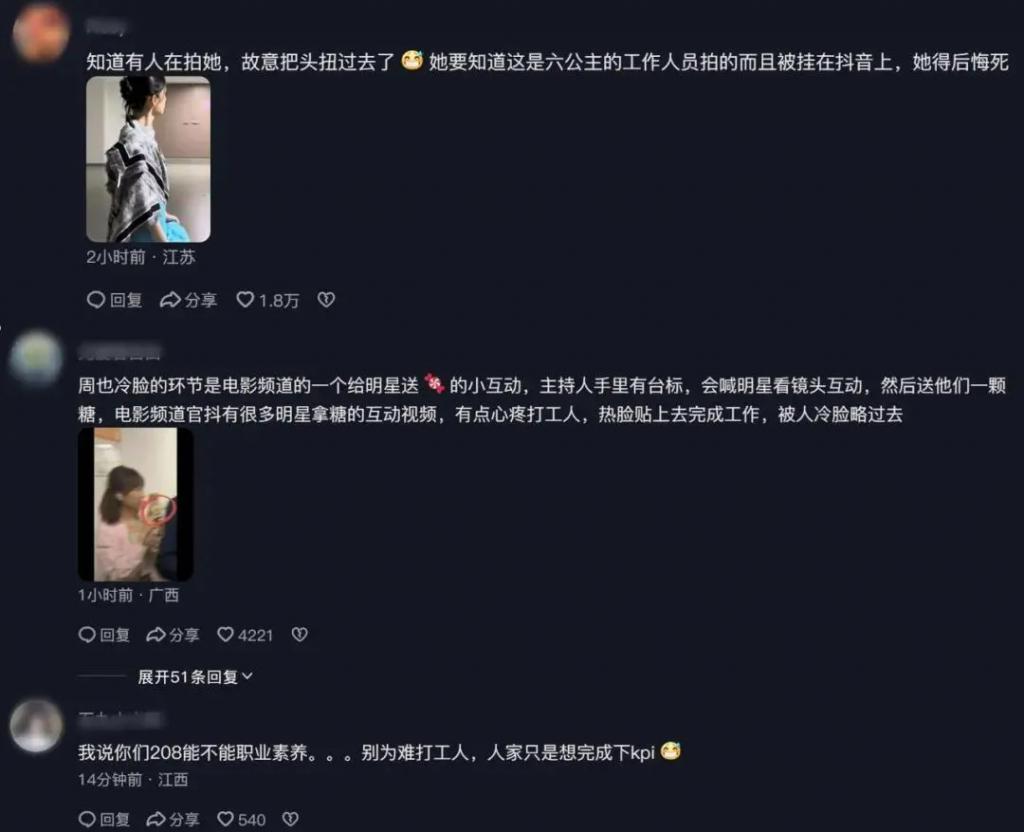Open second commenter's avatar profile
This screenshot has width=1024, height=832.
[36, 358]
